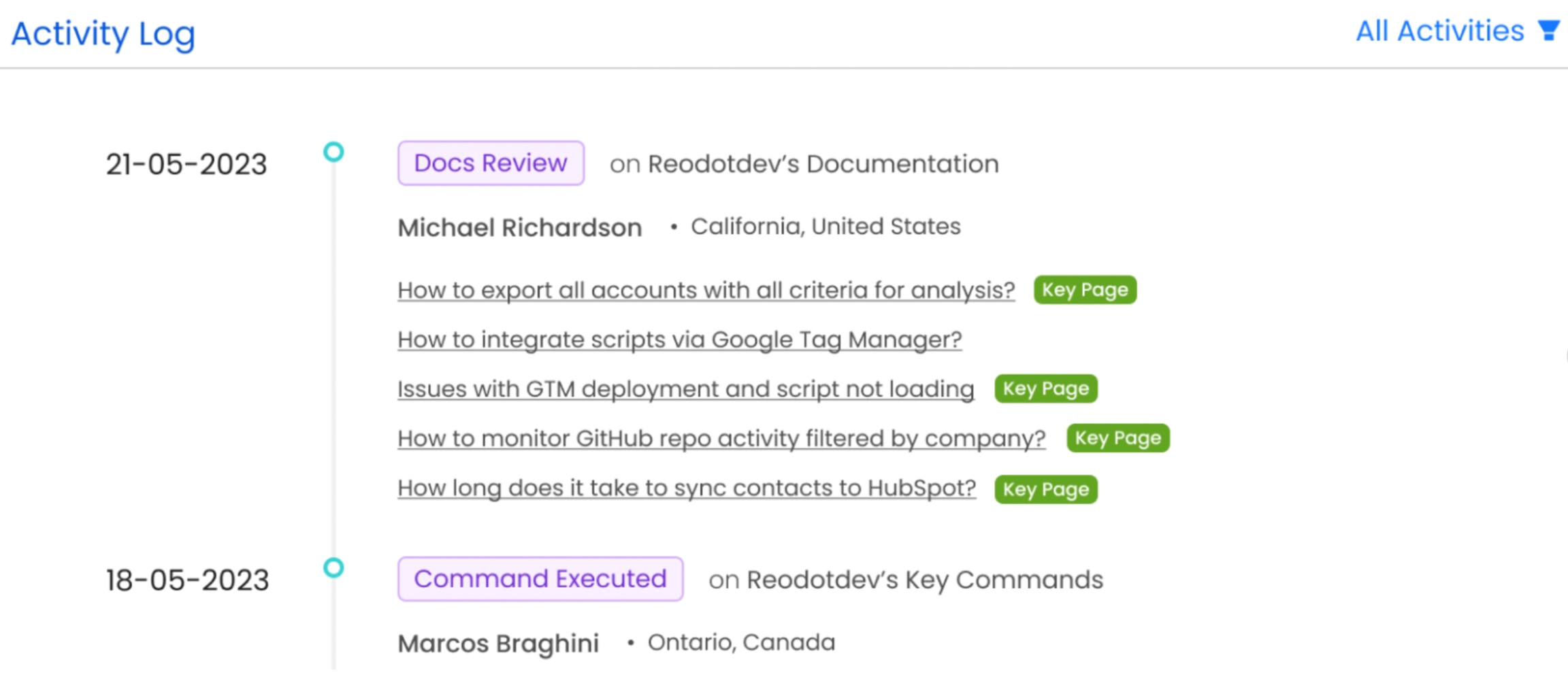Open the GitHub repo activity monitoring link
The image size is (1568, 696).
tap(721, 439)
